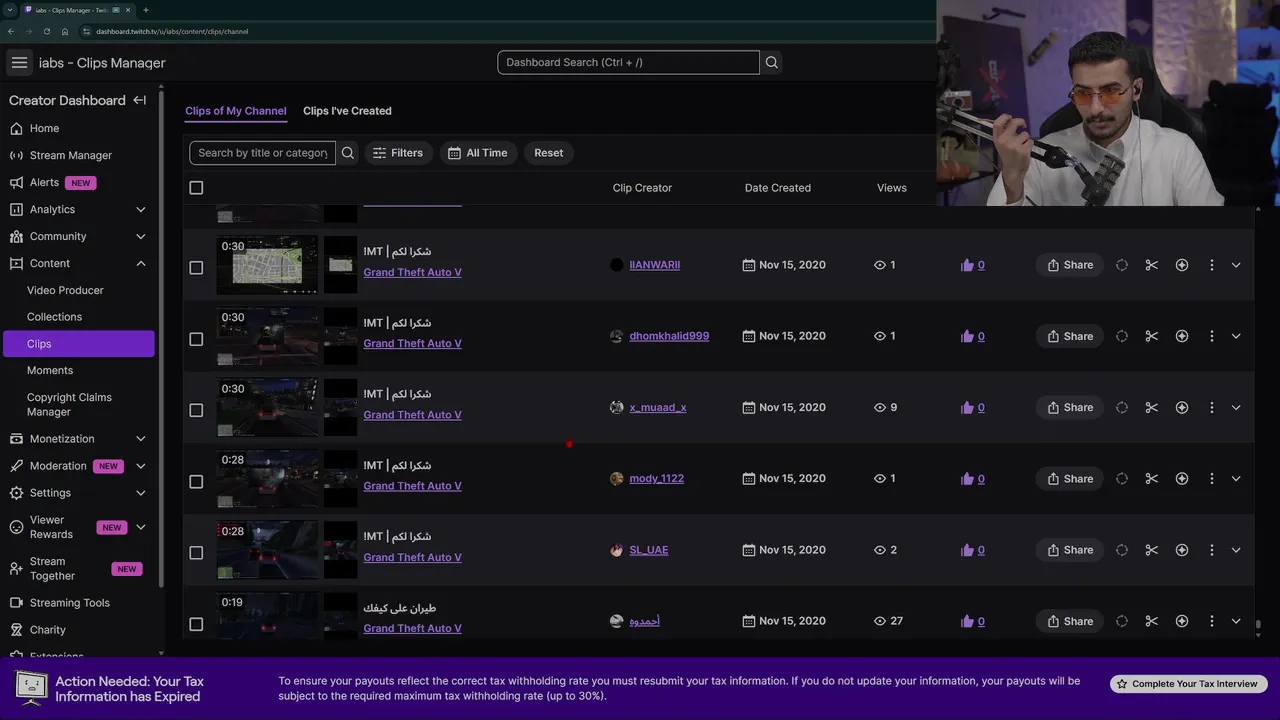The image size is (1280, 720).
Task: Click the scissors icon for x_muaad_x clip
Action: [1151, 407]
